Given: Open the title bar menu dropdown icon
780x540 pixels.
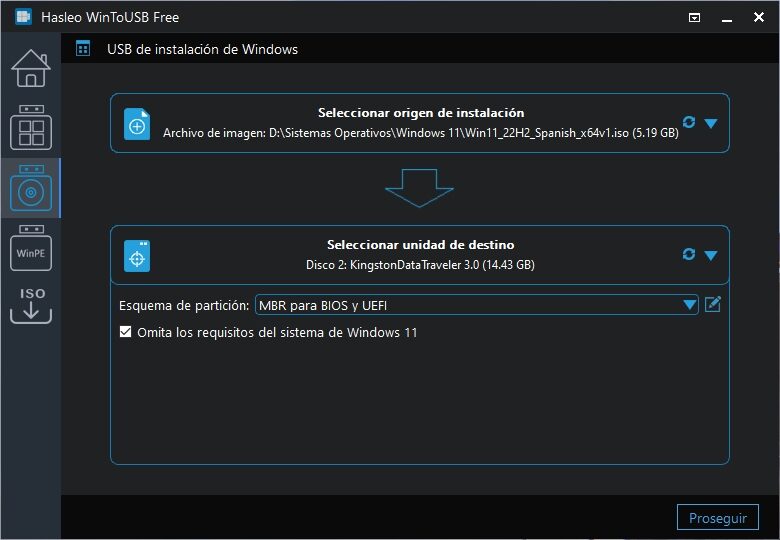Looking at the screenshot, I should [694, 18].
